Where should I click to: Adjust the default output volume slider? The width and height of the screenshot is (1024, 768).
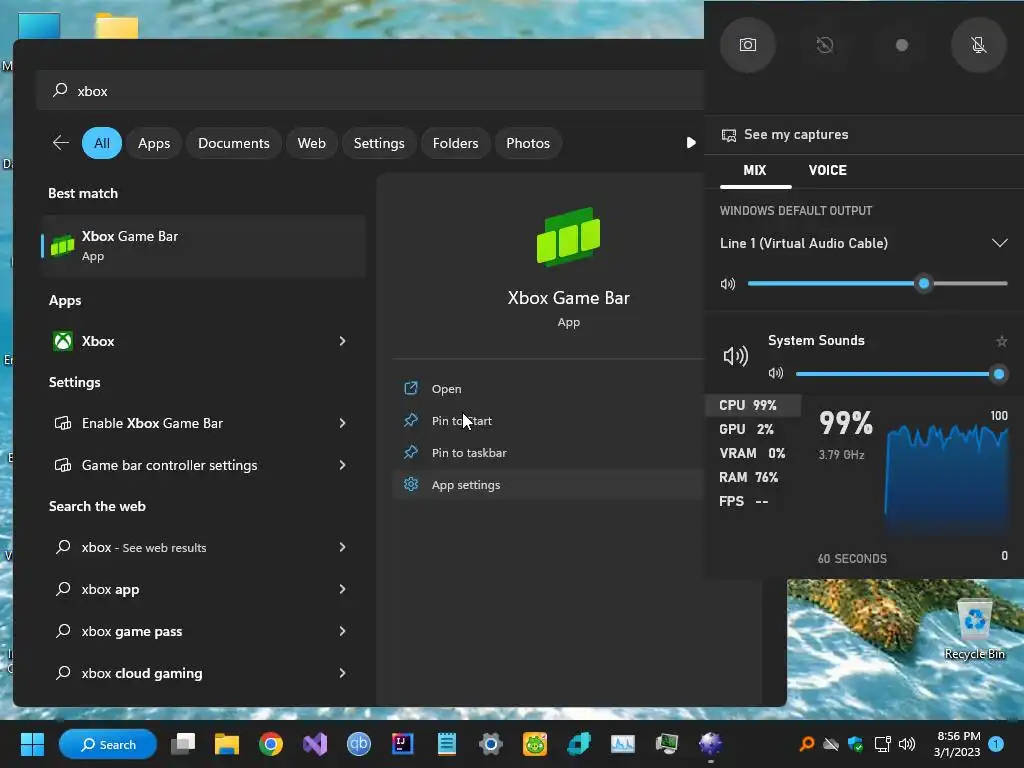[x=878, y=283]
